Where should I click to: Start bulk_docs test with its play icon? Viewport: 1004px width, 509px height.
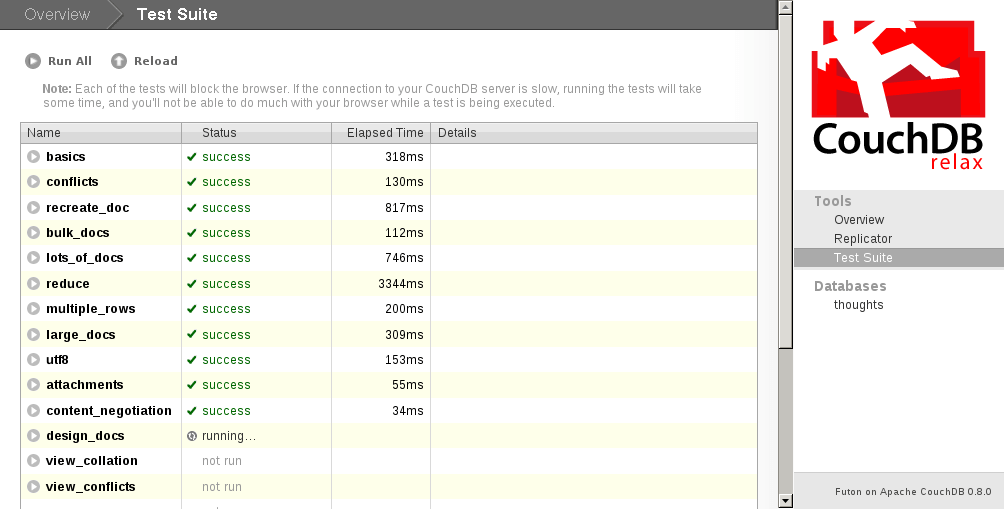pos(33,232)
